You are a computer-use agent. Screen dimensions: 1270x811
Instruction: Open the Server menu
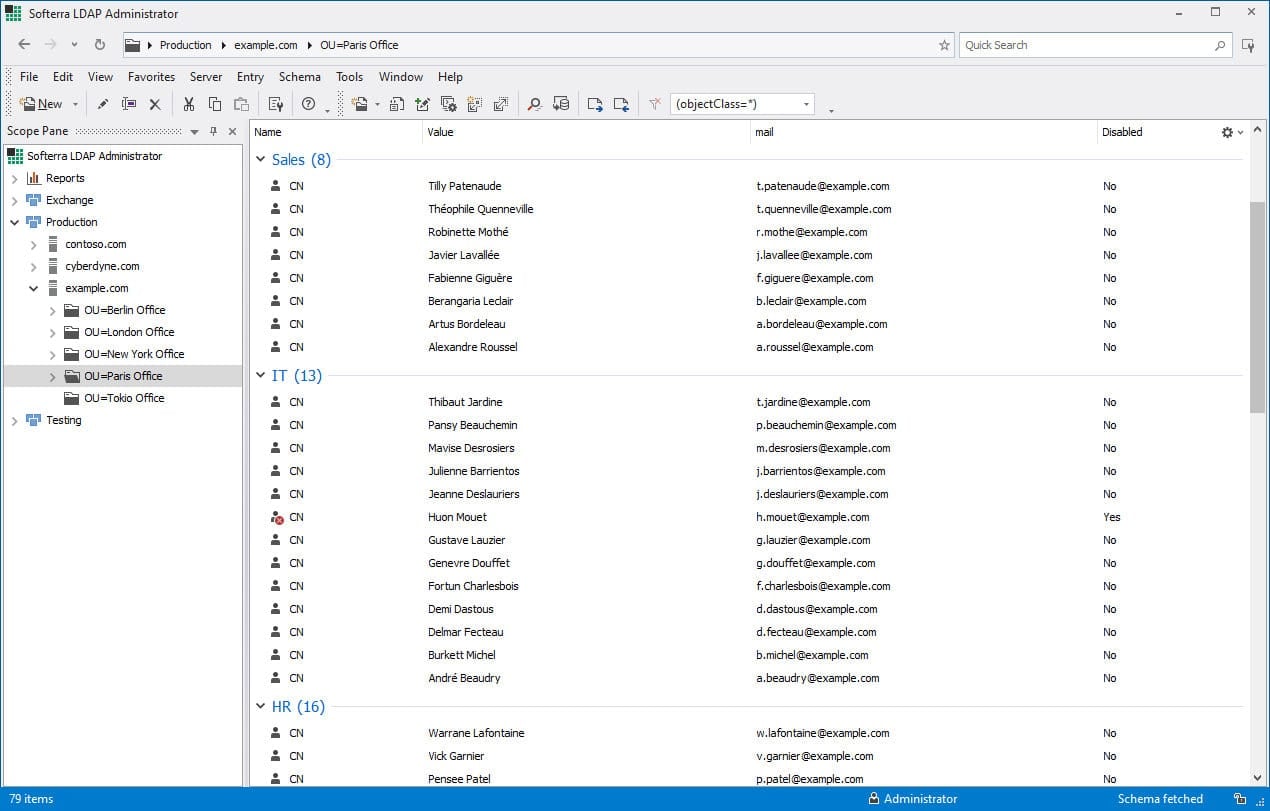click(x=206, y=77)
